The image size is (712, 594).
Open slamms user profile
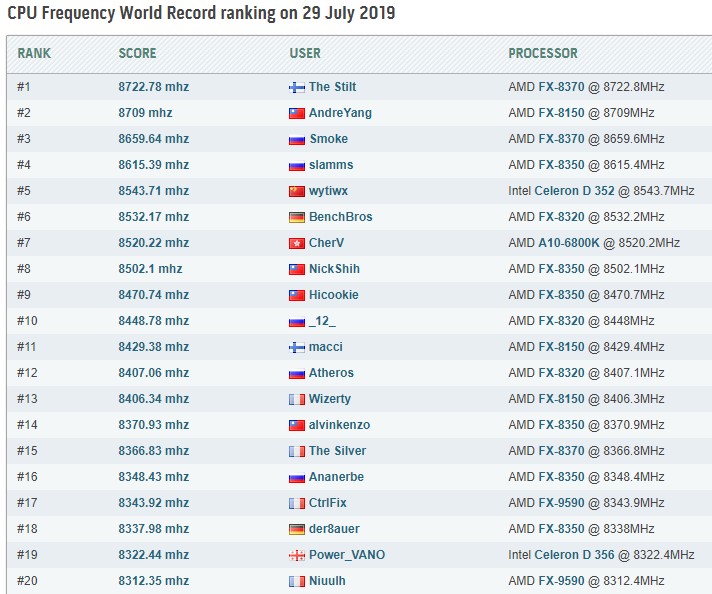(331, 164)
